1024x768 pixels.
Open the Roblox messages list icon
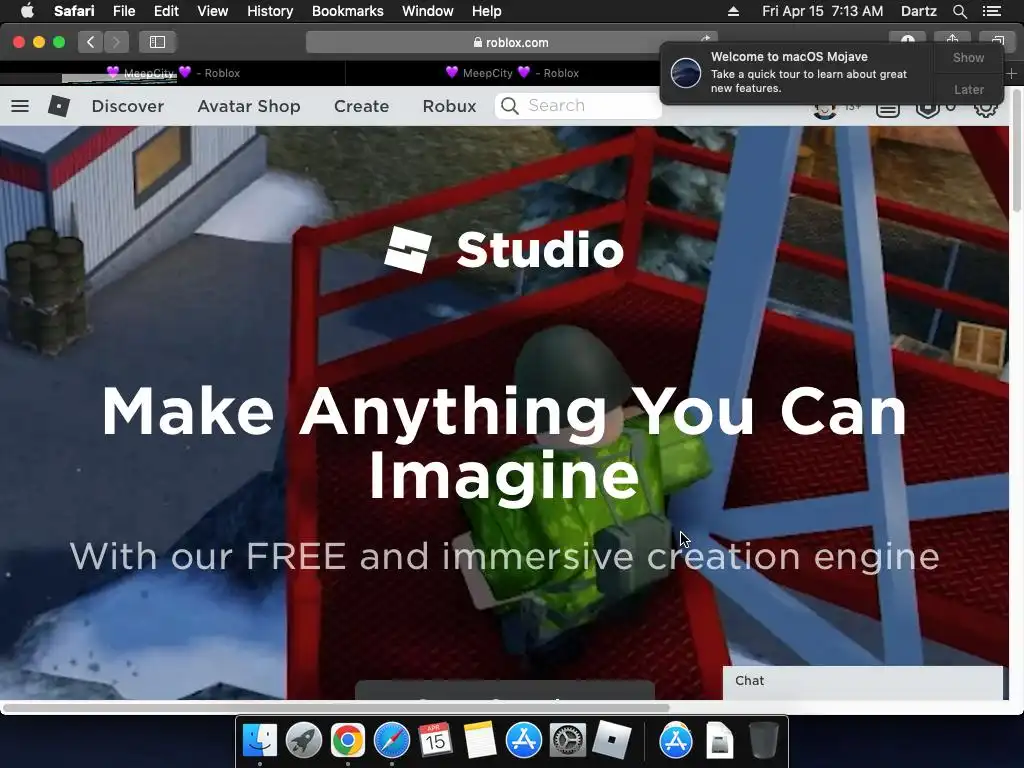coord(887,110)
